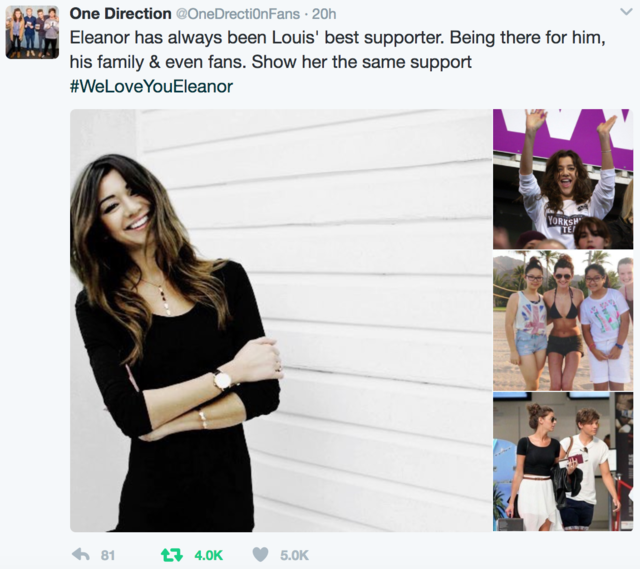Like the tweet with the heart icon
640x569 pixels.
(260, 554)
